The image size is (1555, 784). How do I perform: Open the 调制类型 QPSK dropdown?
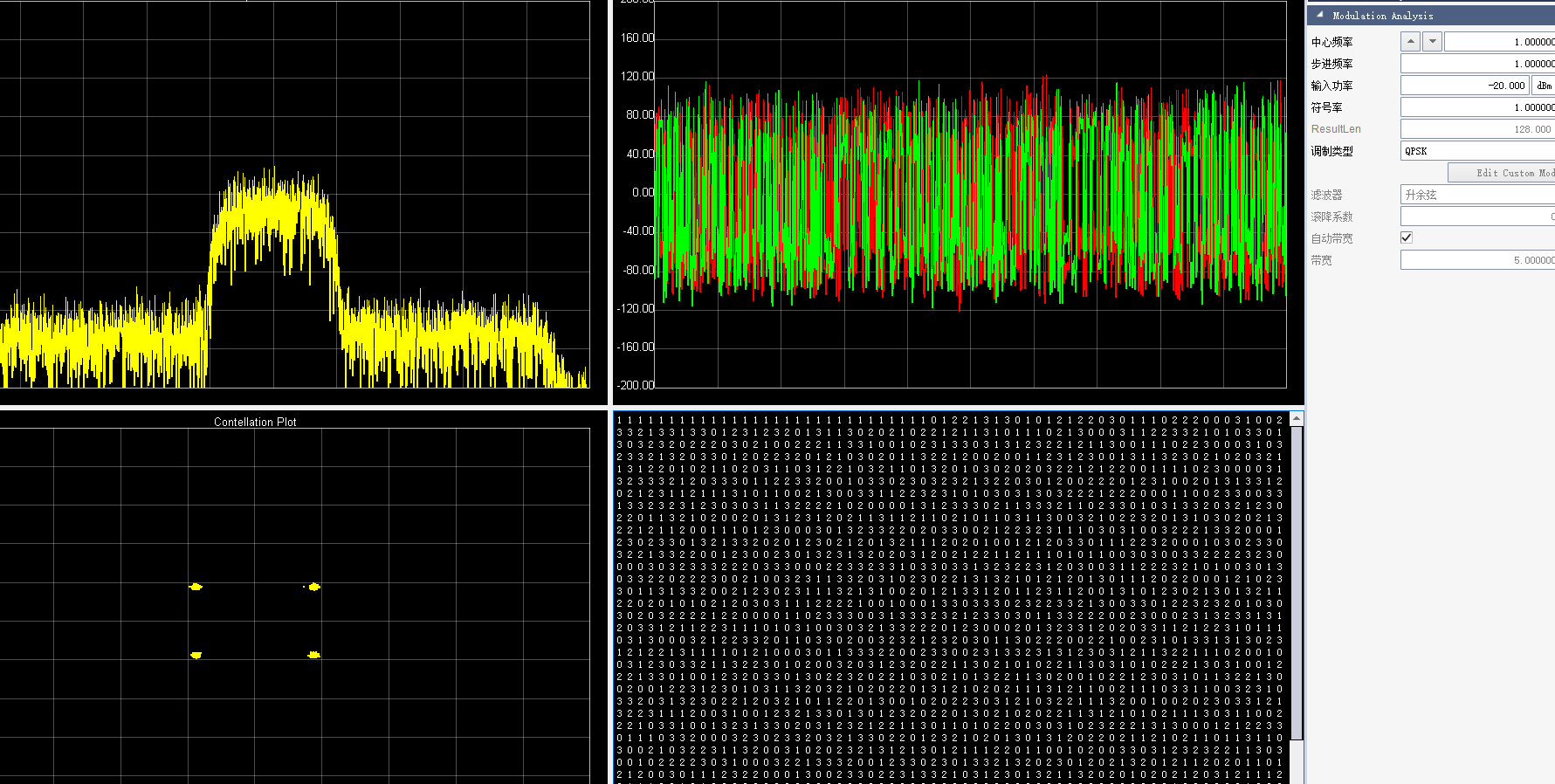1478,150
